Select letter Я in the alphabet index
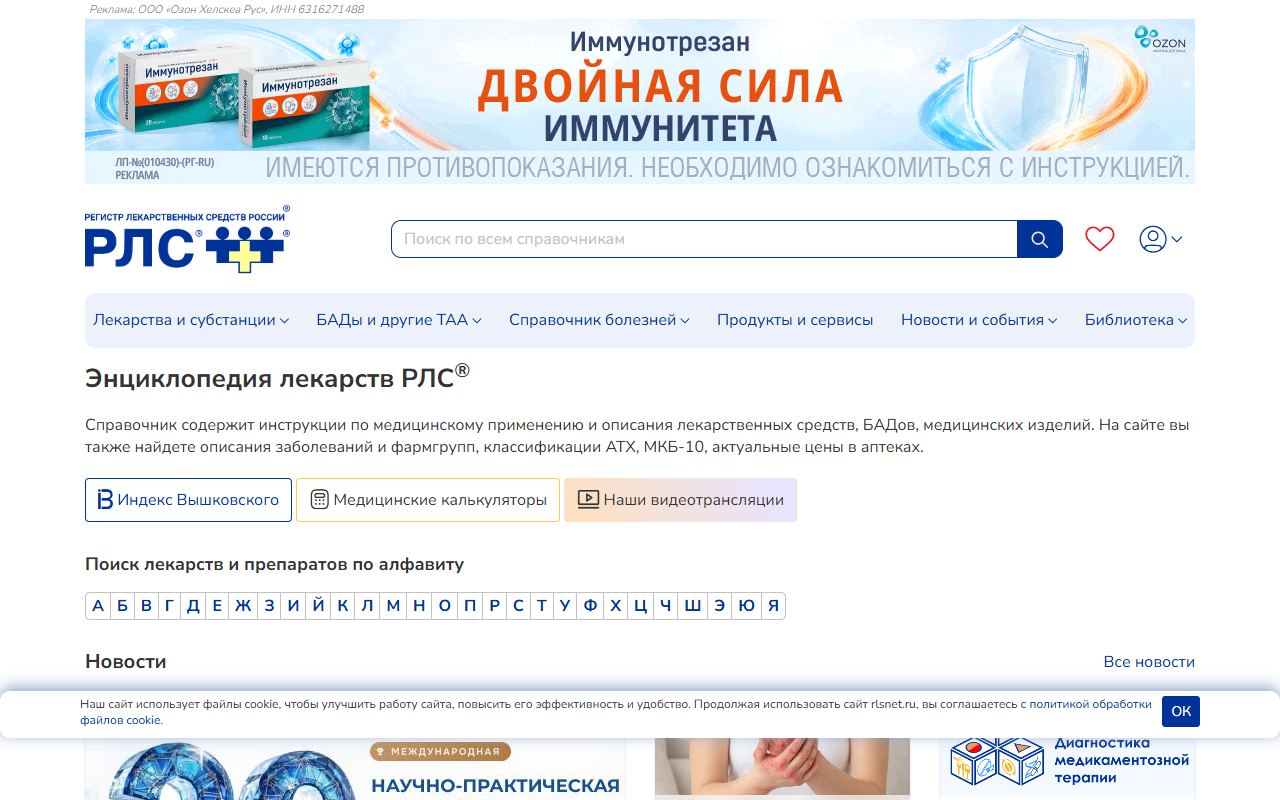This screenshot has height=800, width=1280. coord(773,606)
